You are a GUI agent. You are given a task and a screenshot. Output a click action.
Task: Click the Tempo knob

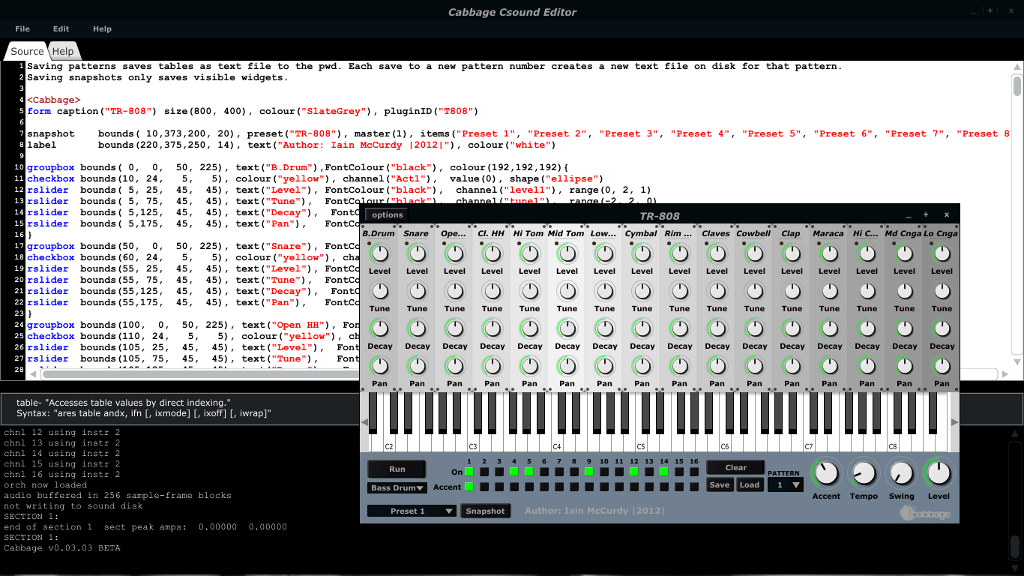[863, 474]
